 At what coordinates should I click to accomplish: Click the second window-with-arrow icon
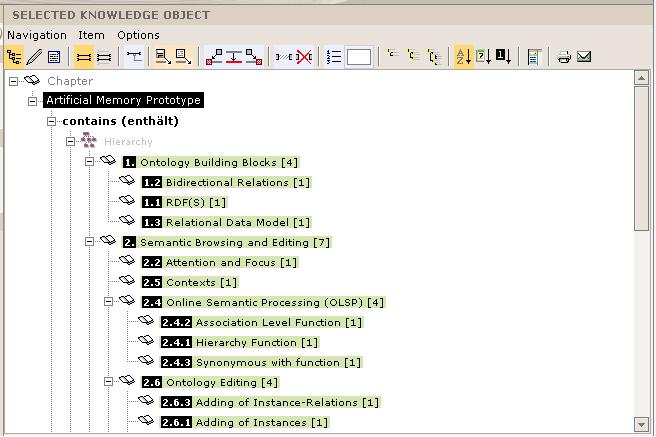click(183, 56)
